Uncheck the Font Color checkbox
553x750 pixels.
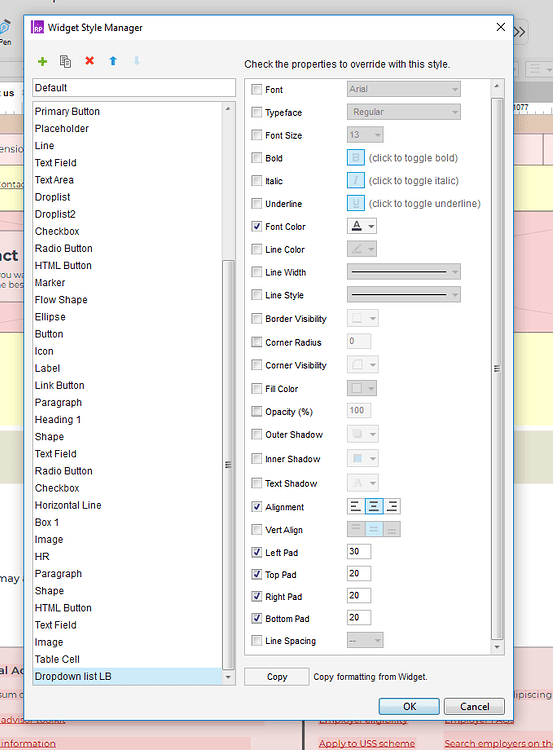[x=257, y=226]
